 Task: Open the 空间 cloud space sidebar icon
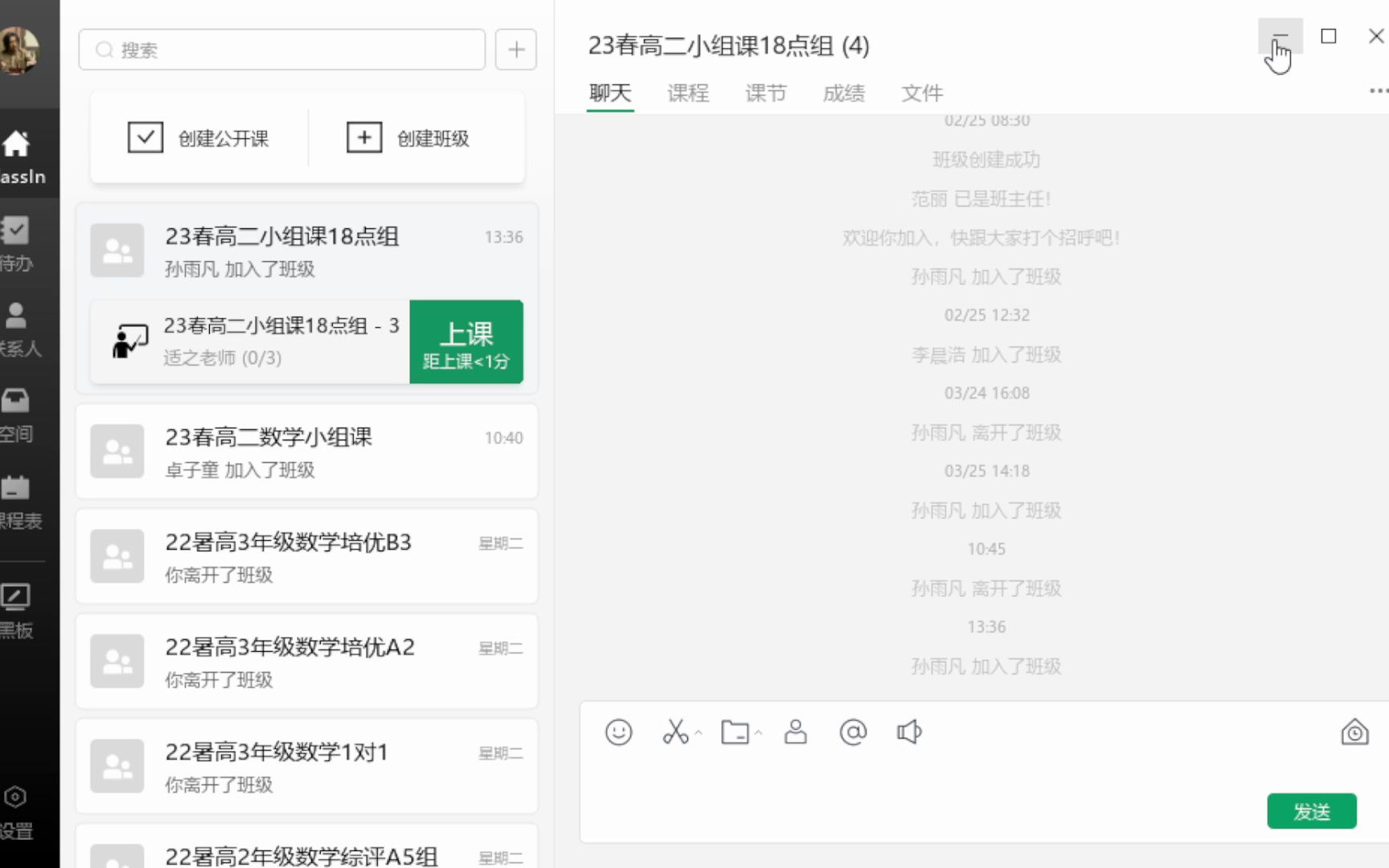[x=18, y=416]
